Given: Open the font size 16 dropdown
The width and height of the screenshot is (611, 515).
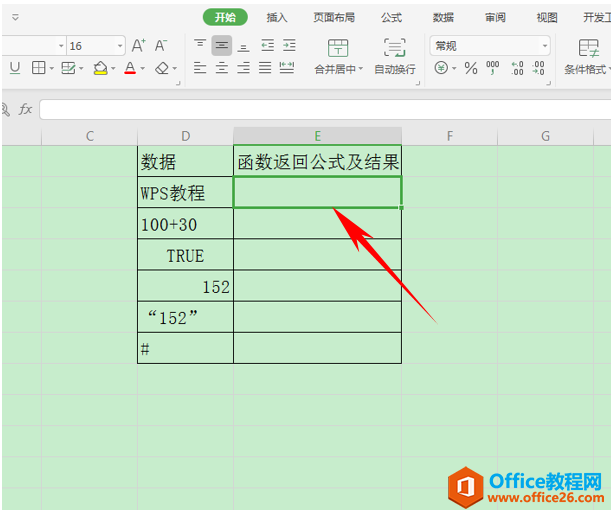Looking at the screenshot, I should click(120, 46).
